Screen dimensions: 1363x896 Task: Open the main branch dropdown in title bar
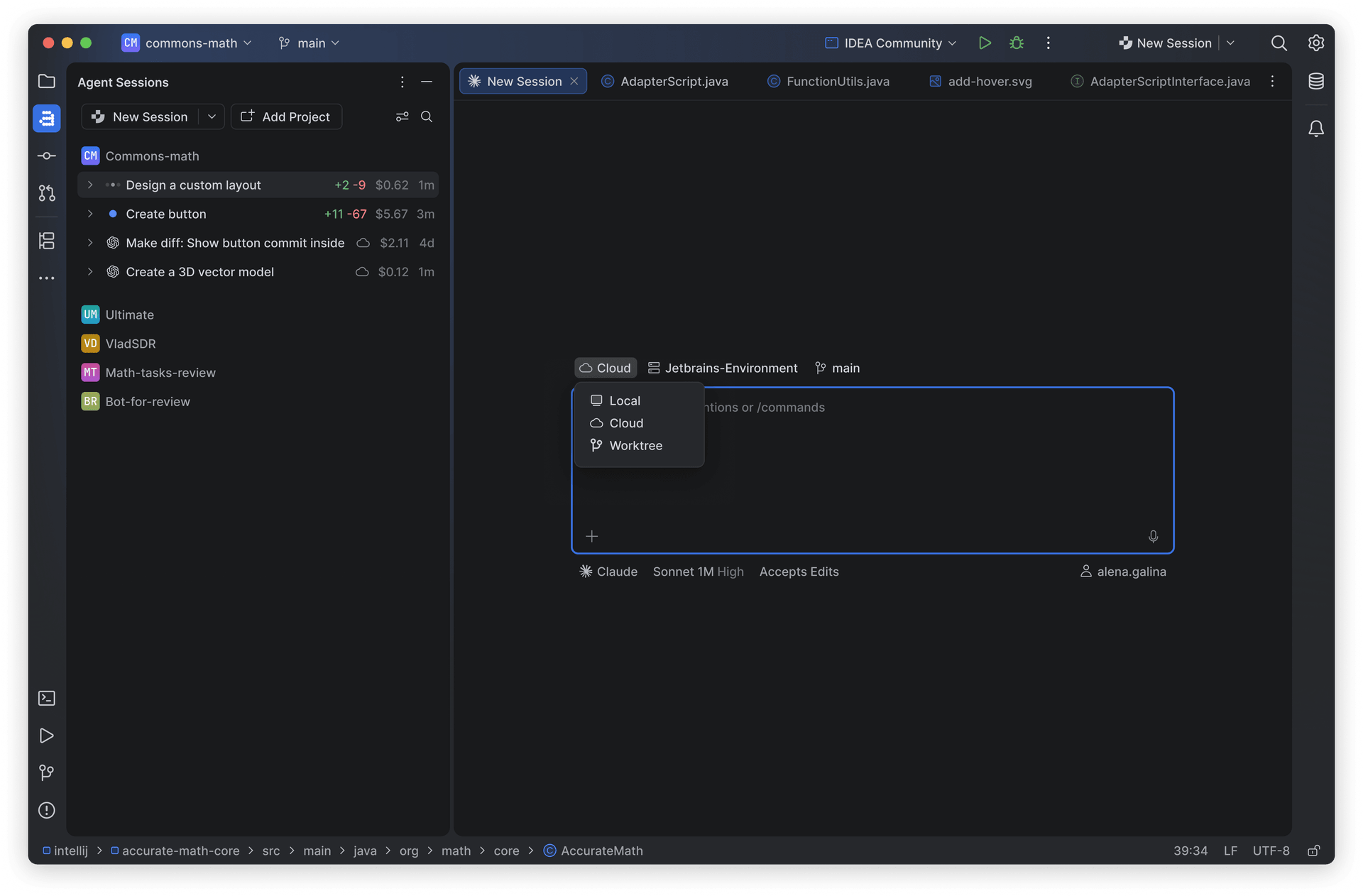coord(309,43)
